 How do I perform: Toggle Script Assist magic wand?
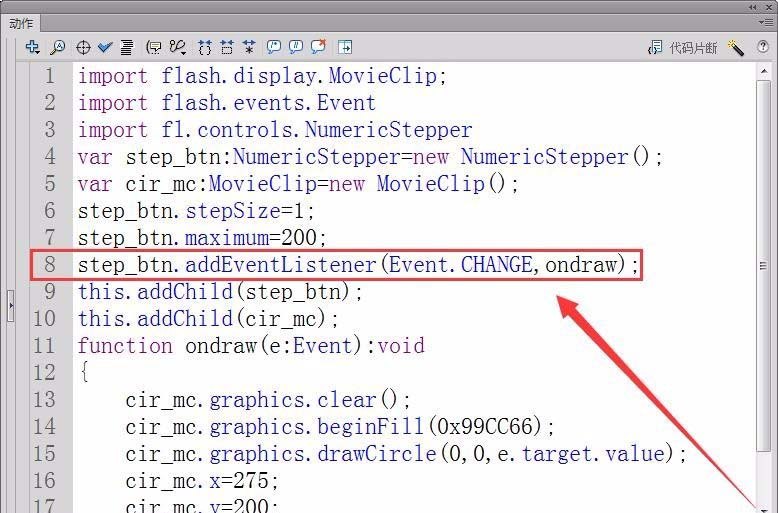[x=736, y=48]
